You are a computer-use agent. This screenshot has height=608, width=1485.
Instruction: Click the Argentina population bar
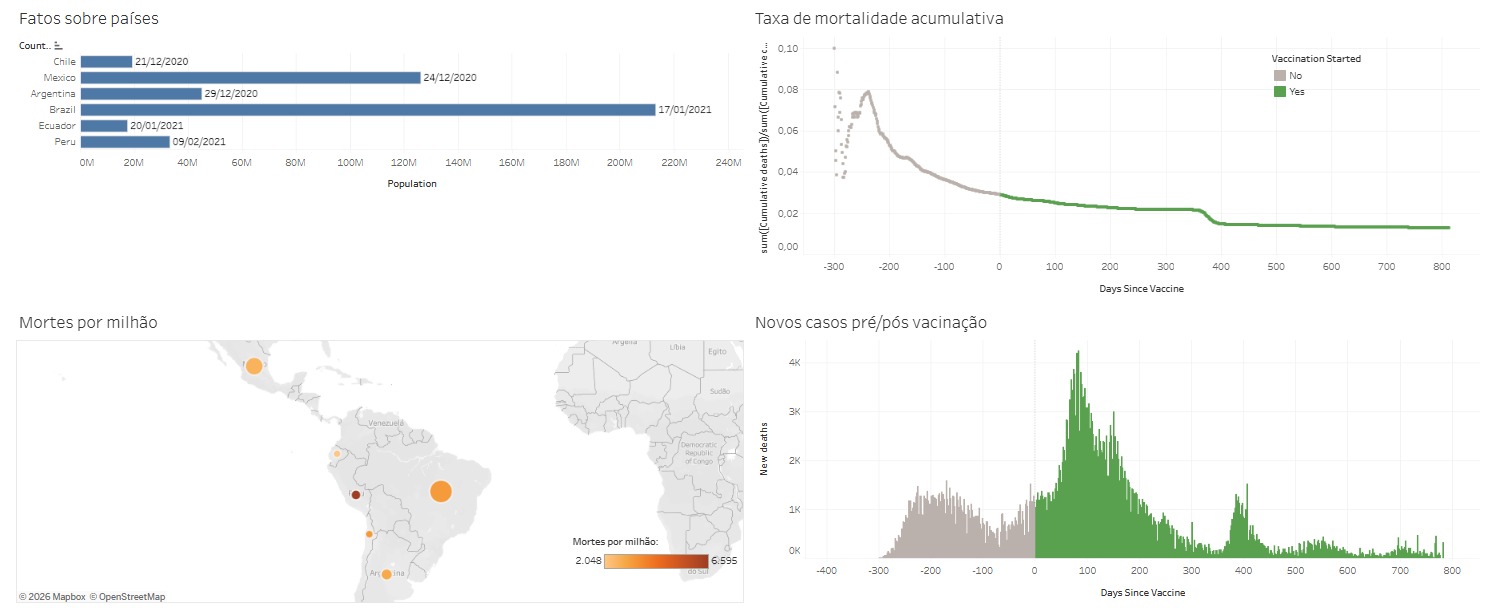pyautogui.click(x=141, y=94)
